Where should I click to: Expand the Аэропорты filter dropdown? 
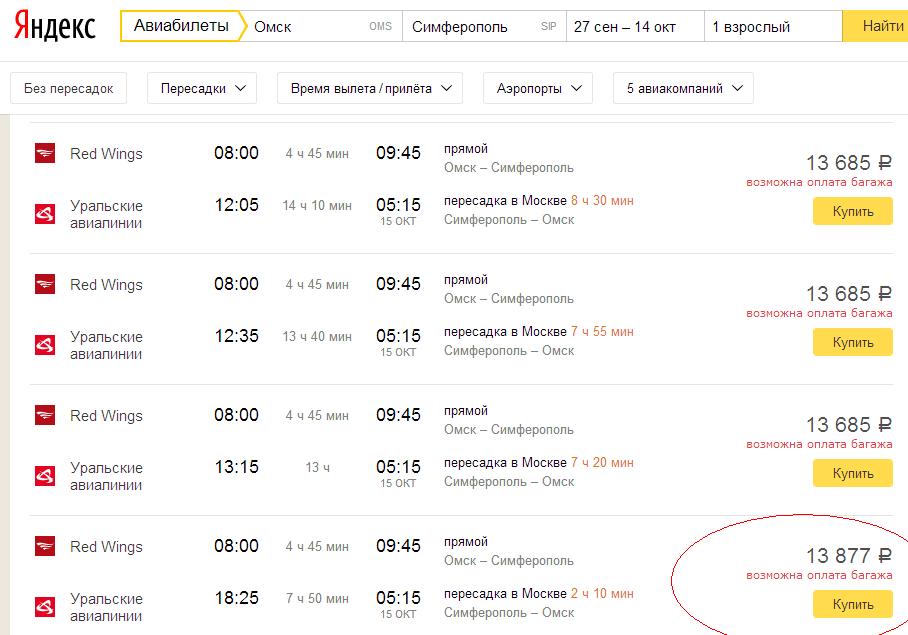(x=538, y=88)
